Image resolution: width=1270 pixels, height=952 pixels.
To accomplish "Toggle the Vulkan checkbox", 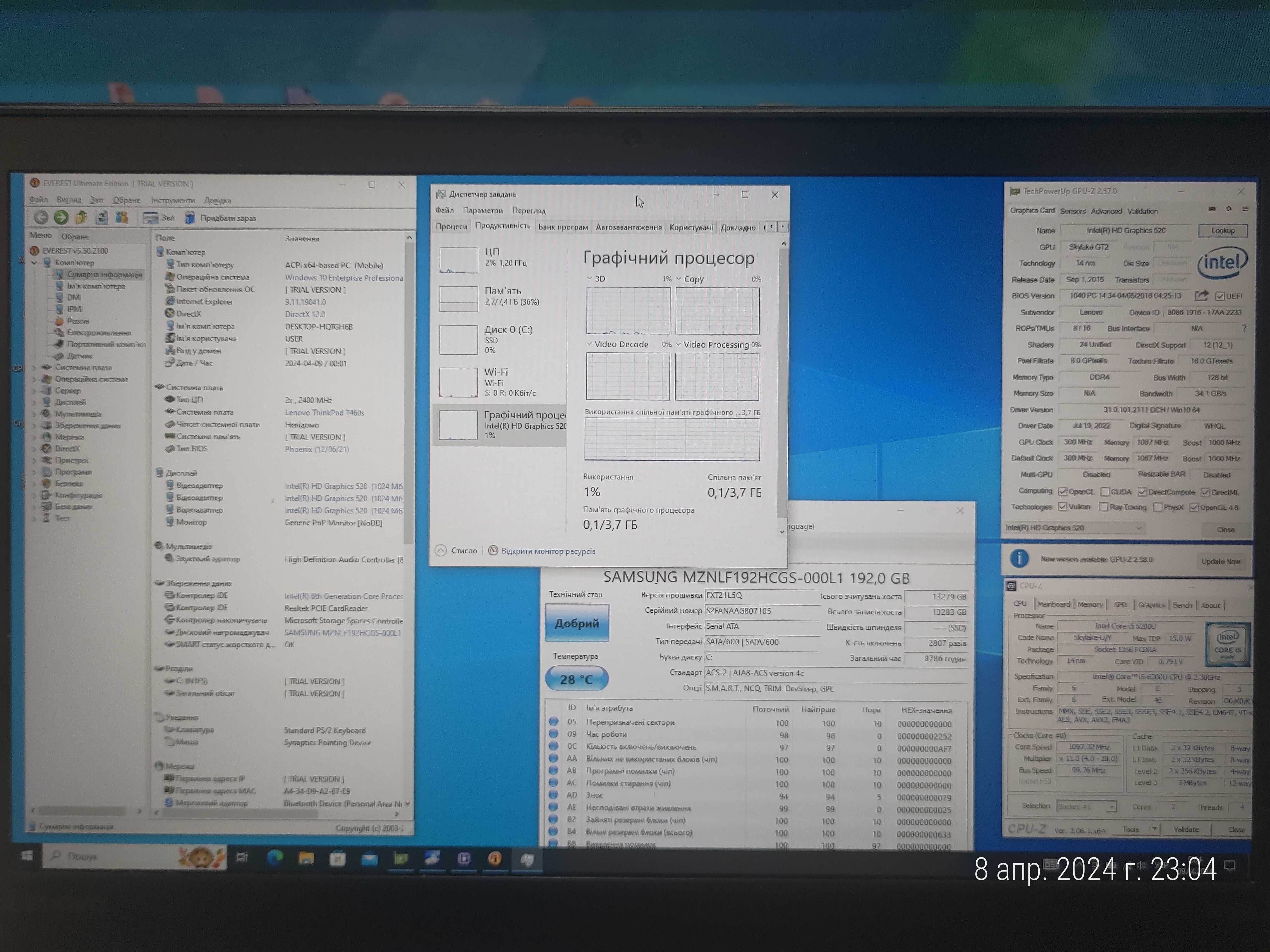I will click(x=1062, y=507).
